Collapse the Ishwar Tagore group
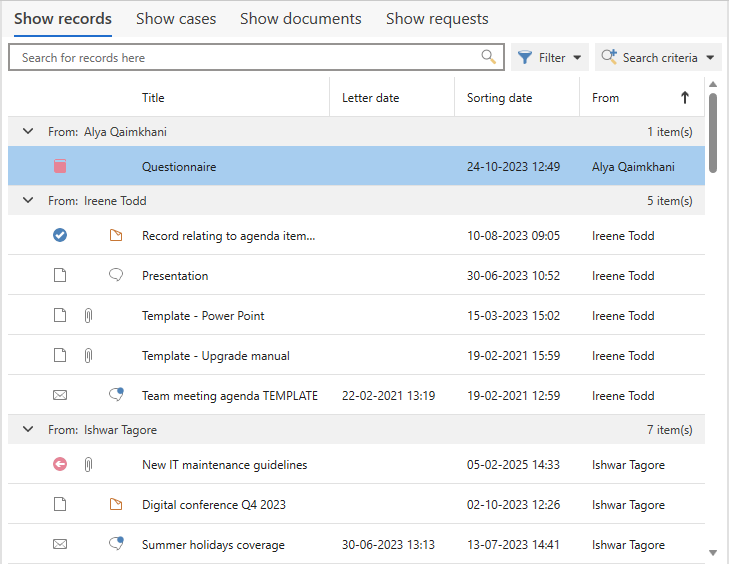This screenshot has height=564, width=729. click(x=28, y=430)
